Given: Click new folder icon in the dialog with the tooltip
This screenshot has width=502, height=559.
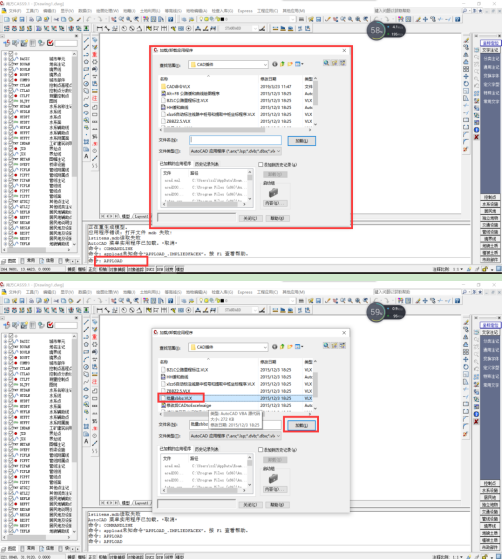Looking at the screenshot, I should [x=290, y=347].
